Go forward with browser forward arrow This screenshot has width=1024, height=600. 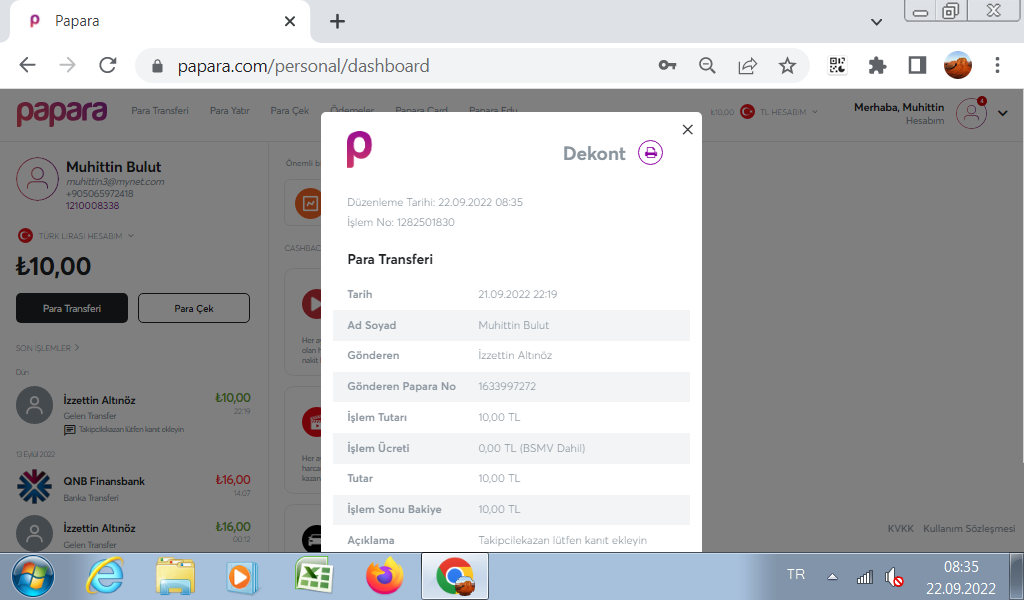[67, 65]
